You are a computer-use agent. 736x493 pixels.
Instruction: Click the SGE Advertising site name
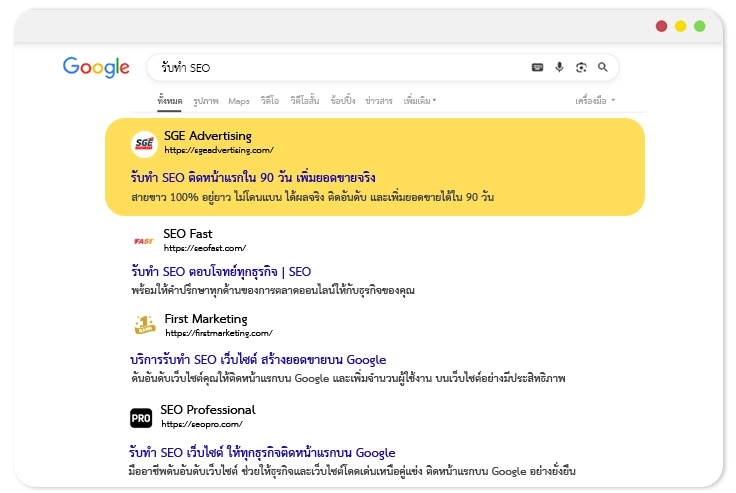pos(208,136)
